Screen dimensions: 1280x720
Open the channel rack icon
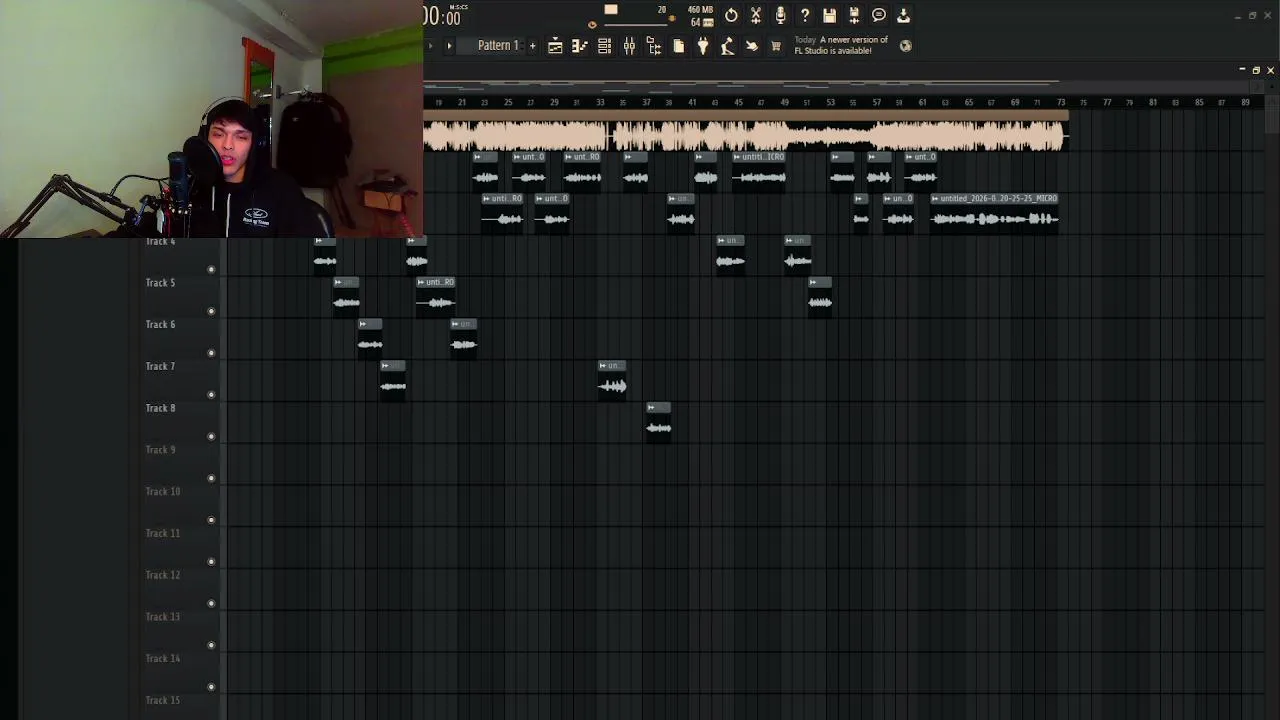(604, 46)
